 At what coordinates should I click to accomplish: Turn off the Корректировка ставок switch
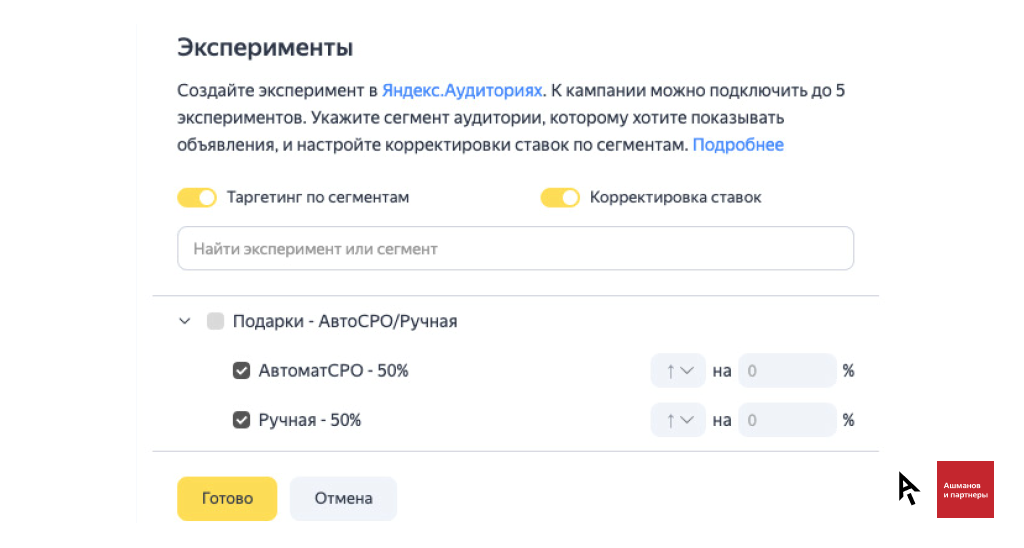(x=560, y=197)
